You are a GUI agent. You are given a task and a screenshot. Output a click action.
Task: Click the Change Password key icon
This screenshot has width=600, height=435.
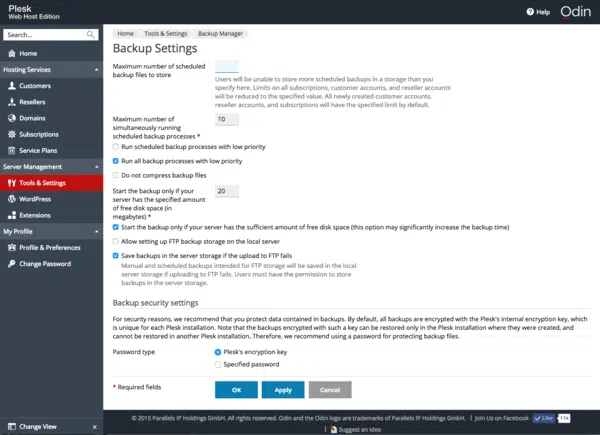12,264
